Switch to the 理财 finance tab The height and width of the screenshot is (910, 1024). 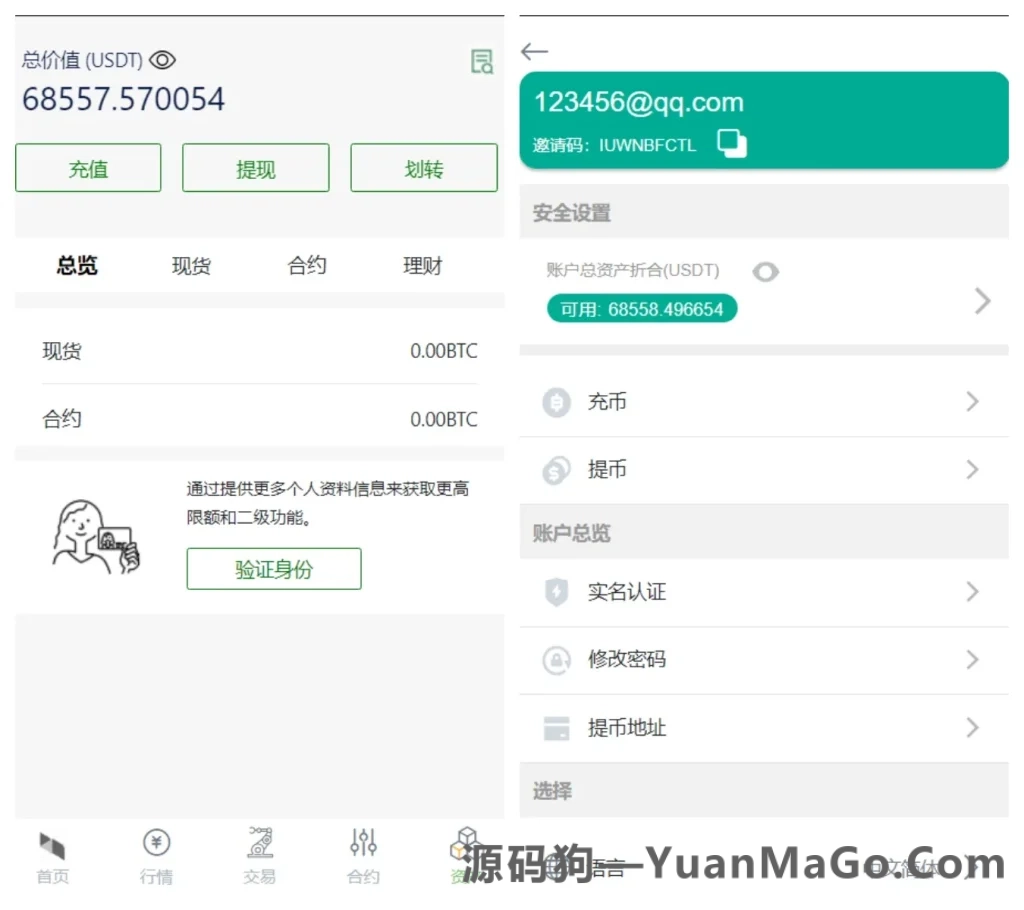coord(421,265)
